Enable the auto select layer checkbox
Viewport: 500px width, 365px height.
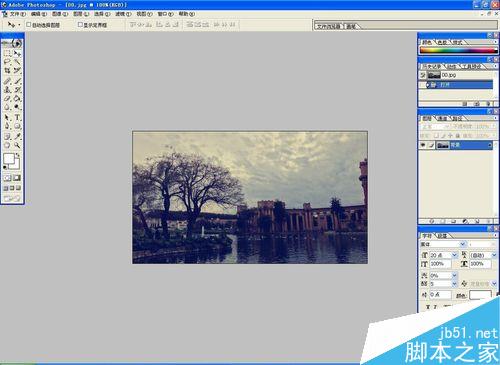(29, 24)
